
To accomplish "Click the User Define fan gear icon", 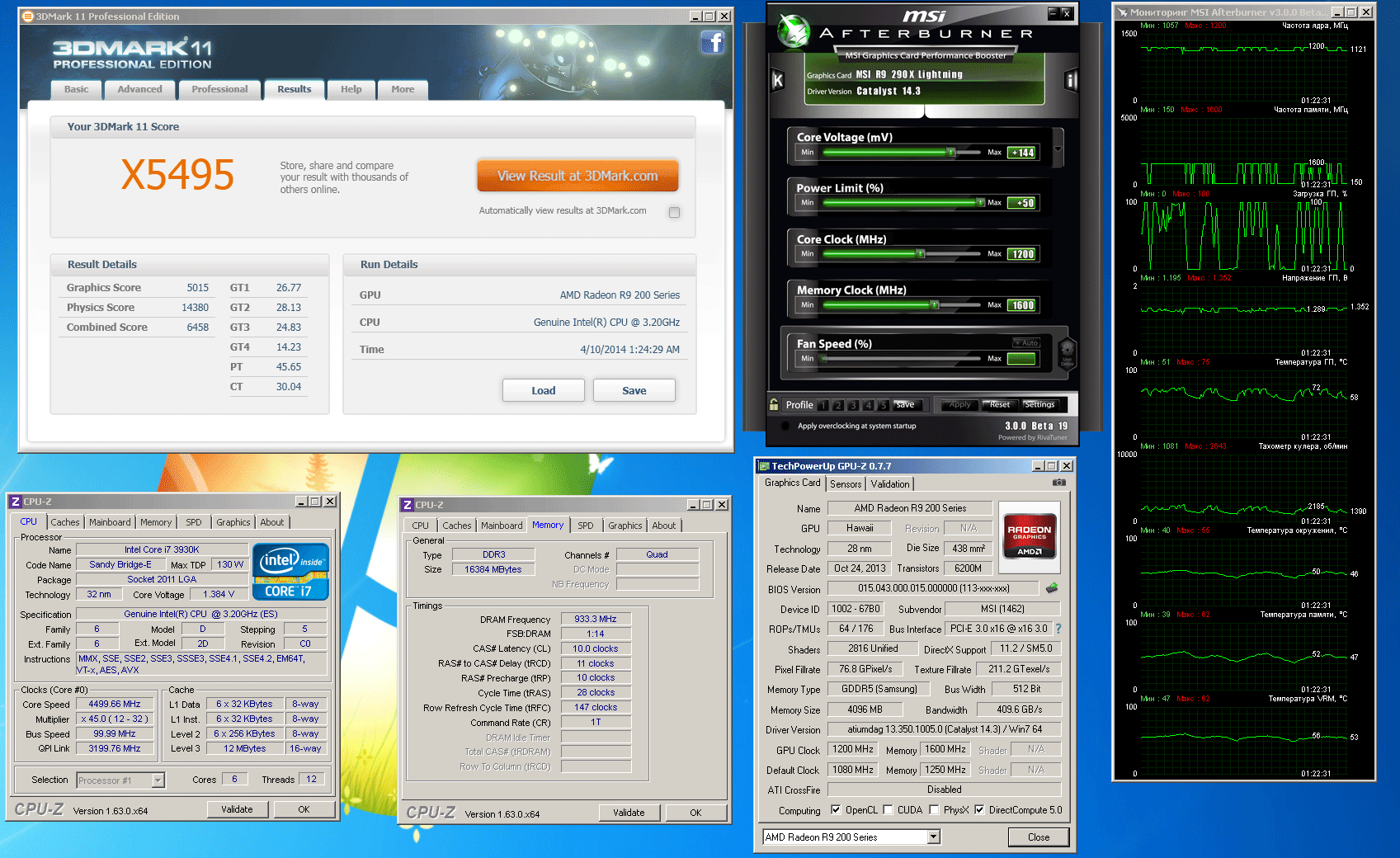I will click(x=1067, y=353).
